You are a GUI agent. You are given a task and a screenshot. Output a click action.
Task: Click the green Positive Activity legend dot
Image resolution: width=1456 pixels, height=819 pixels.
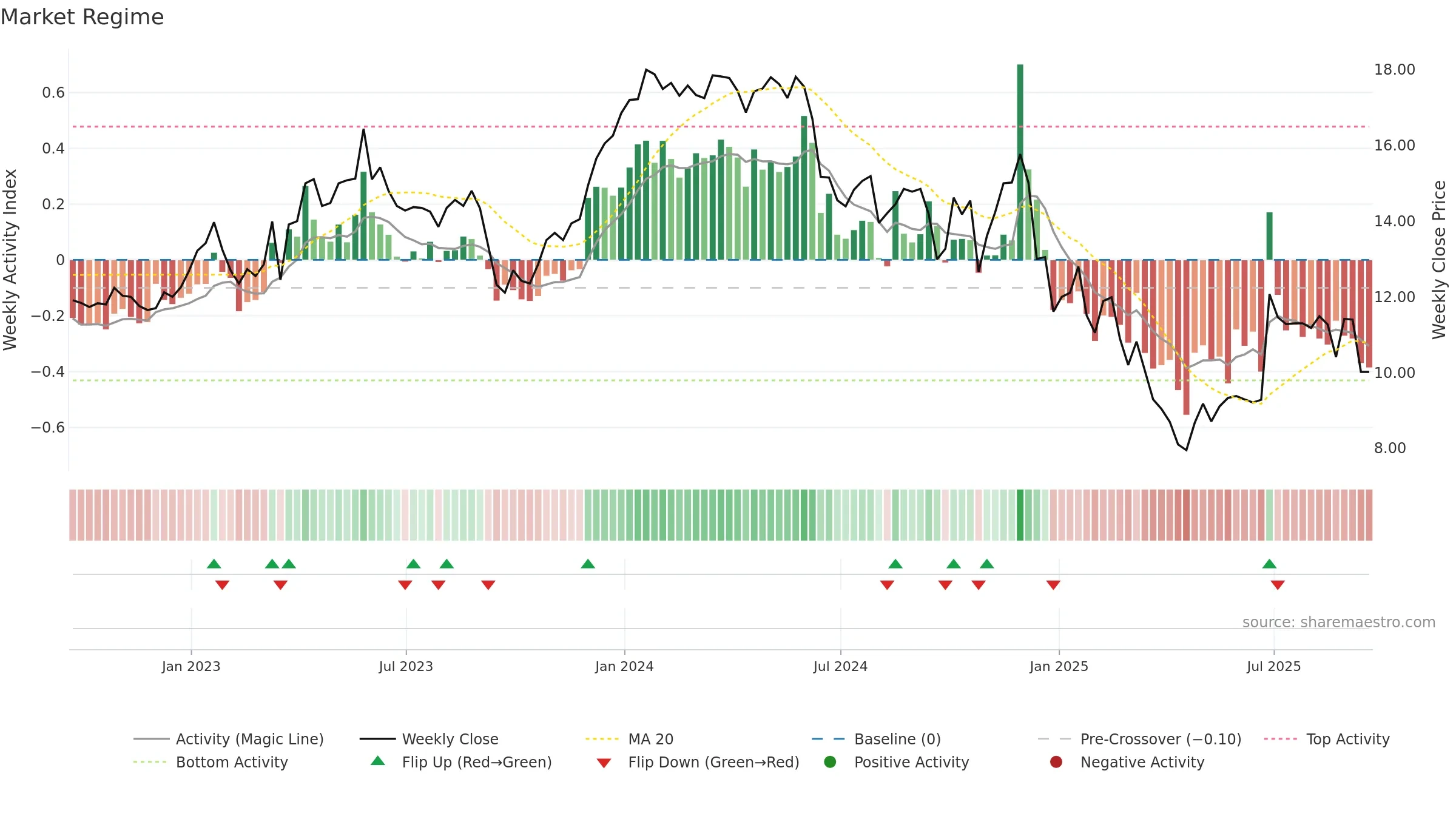[830, 762]
